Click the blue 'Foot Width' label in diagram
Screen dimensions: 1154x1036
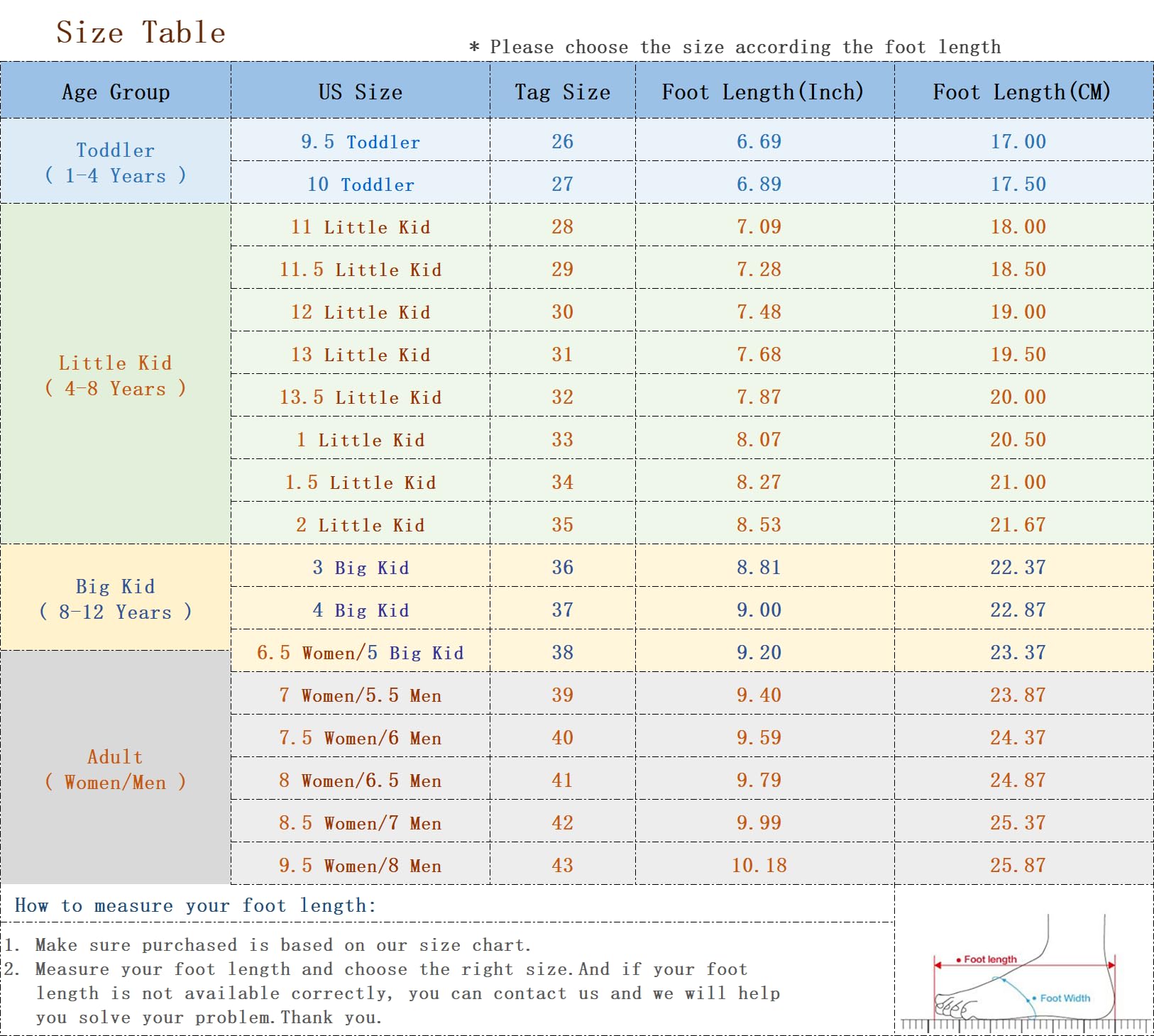1065,998
